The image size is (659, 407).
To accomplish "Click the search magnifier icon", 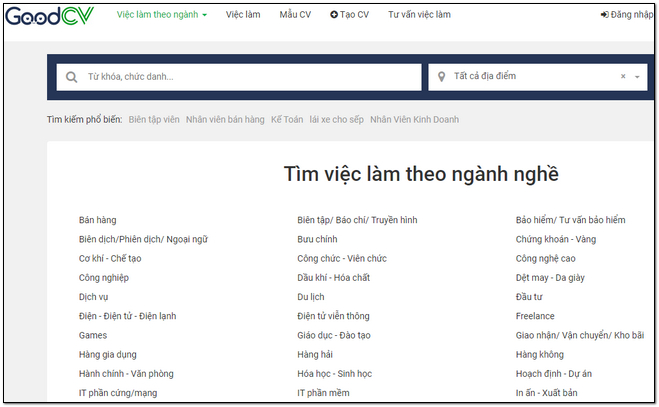I will [71, 77].
